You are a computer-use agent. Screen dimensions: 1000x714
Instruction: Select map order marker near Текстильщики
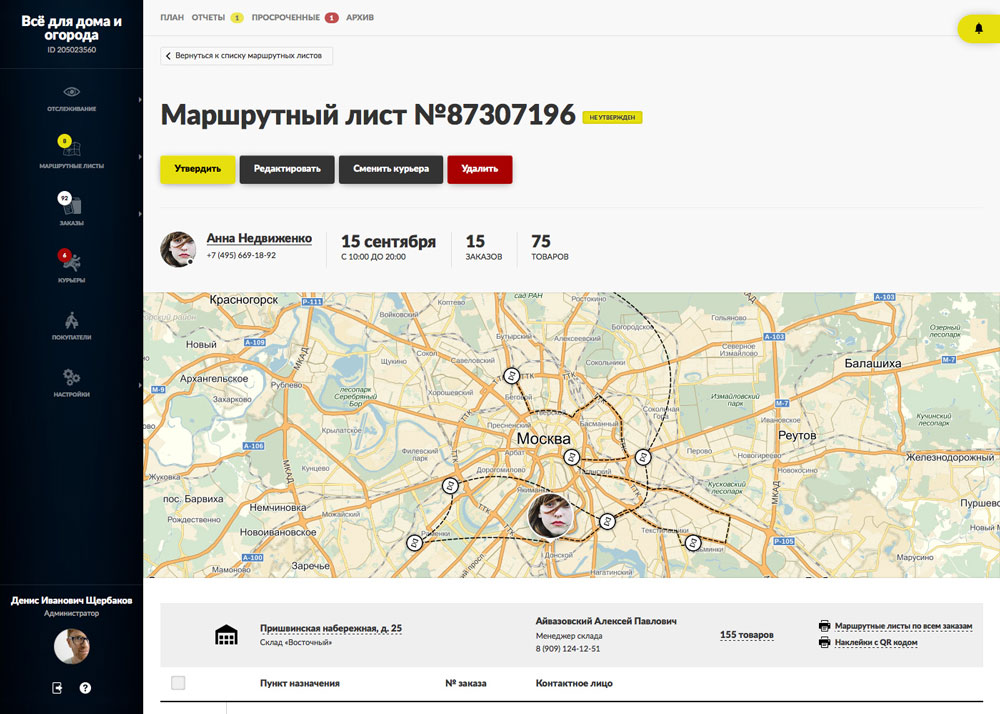coord(693,543)
